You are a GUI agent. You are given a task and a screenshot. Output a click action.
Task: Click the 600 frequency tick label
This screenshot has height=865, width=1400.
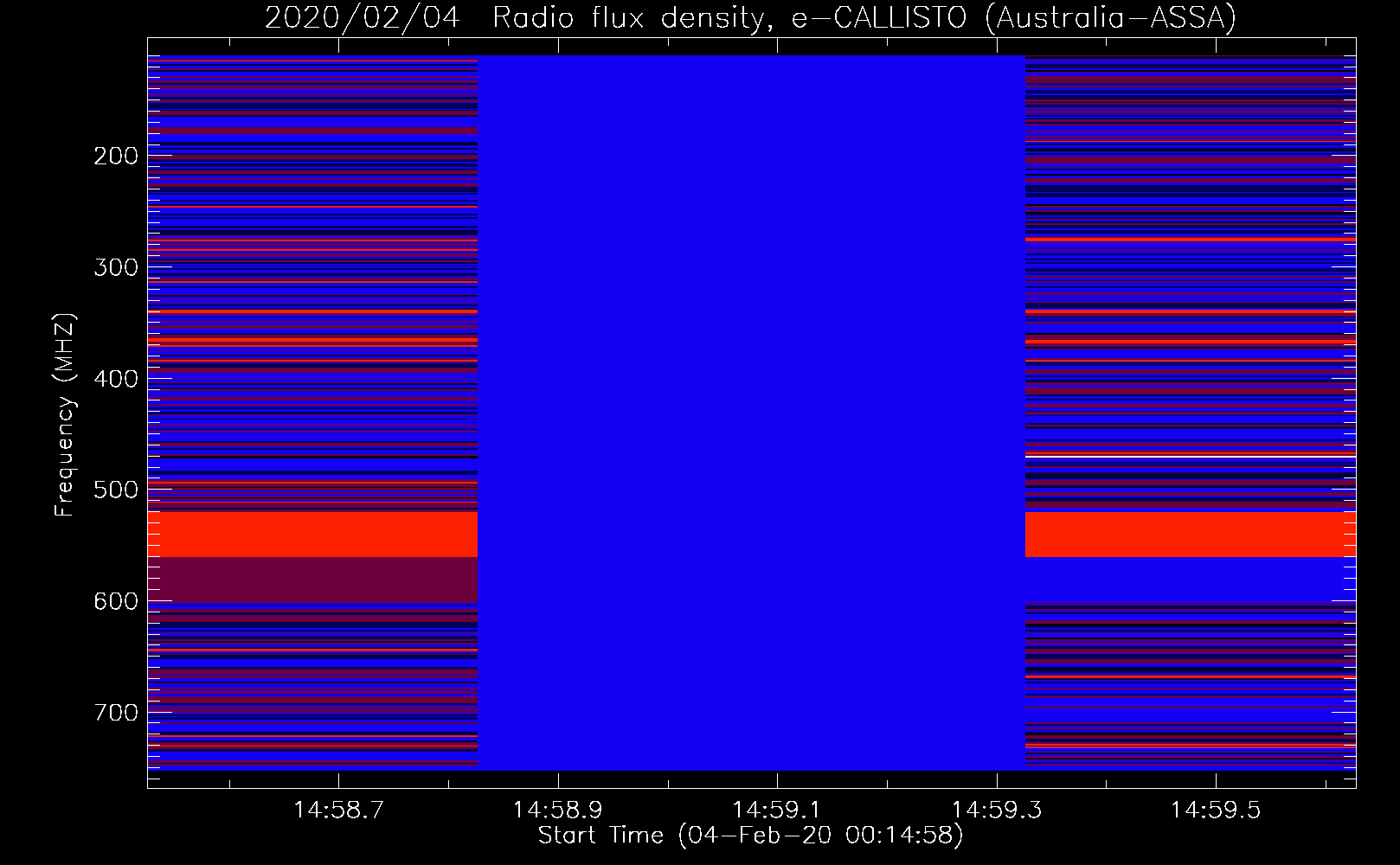pyautogui.click(x=116, y=601)
